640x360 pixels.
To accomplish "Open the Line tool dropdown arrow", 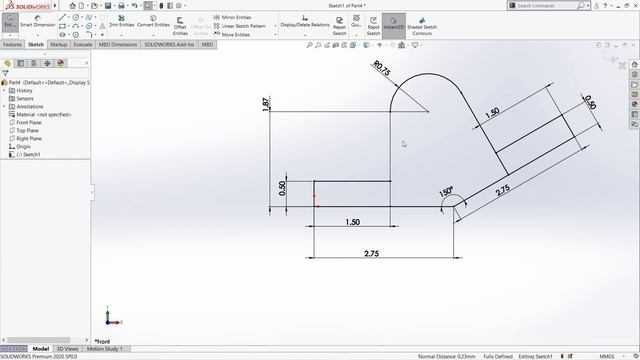I will [x=69, y=18].
